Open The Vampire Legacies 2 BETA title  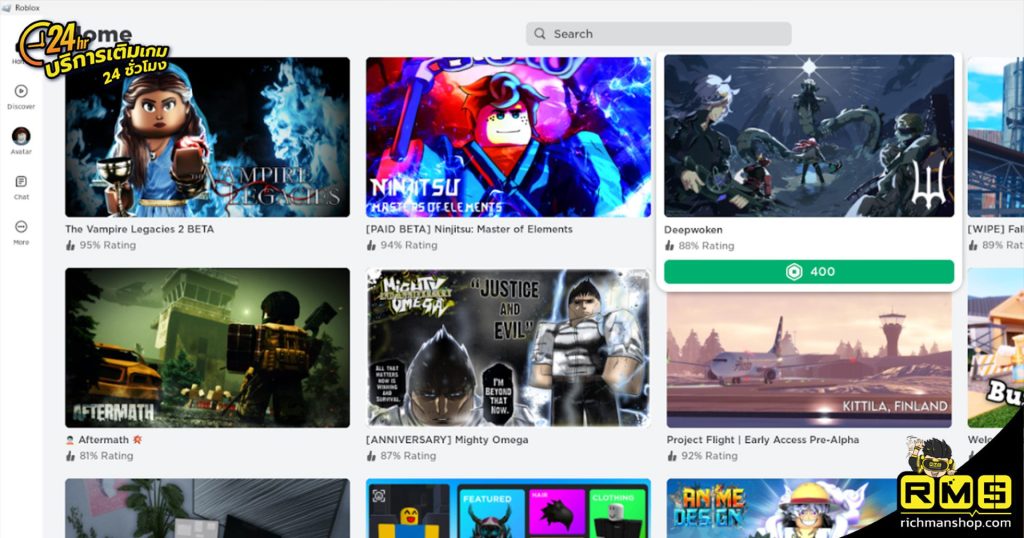point(139,229)
